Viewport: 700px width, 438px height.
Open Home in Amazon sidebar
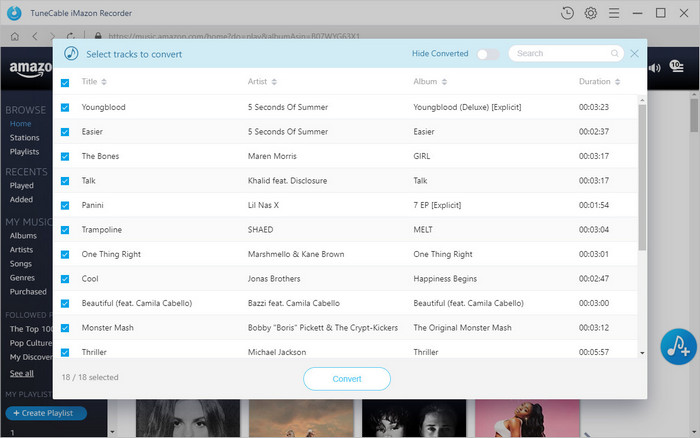(x=21, y=124)
